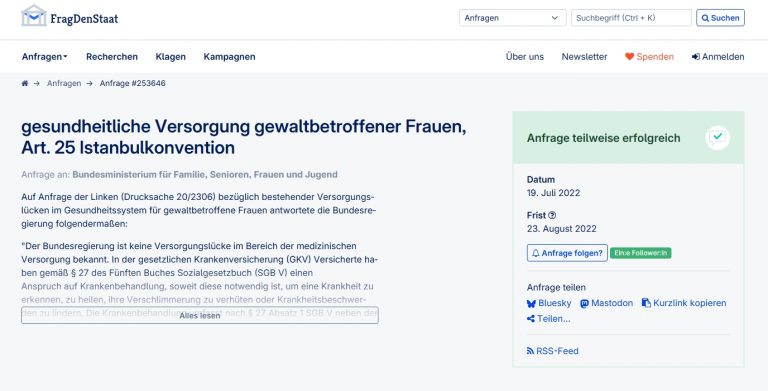Click the Spenden heart link
768x391 pixels.
pyautogui.click(x=649, y=57)
